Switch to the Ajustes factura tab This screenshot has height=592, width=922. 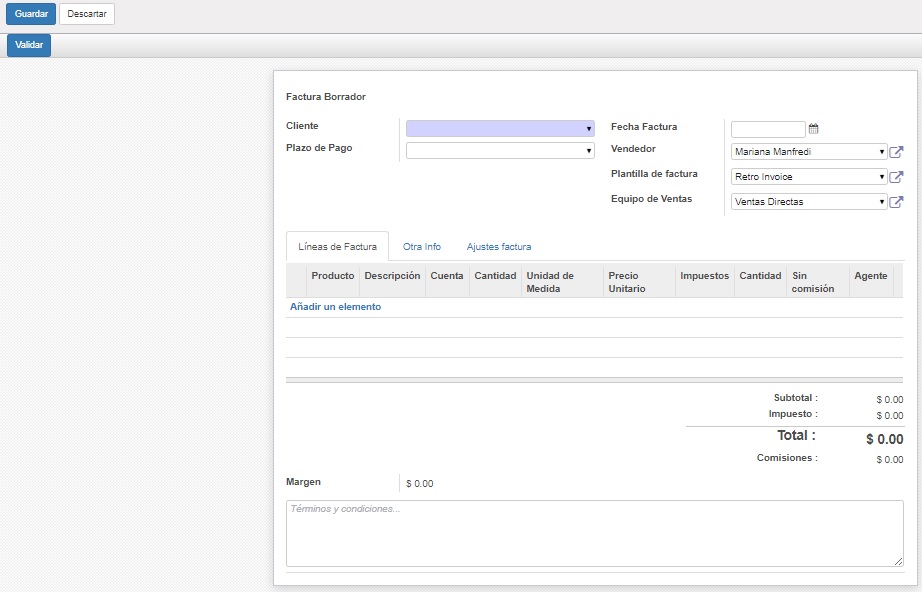[x=498, y=247]
